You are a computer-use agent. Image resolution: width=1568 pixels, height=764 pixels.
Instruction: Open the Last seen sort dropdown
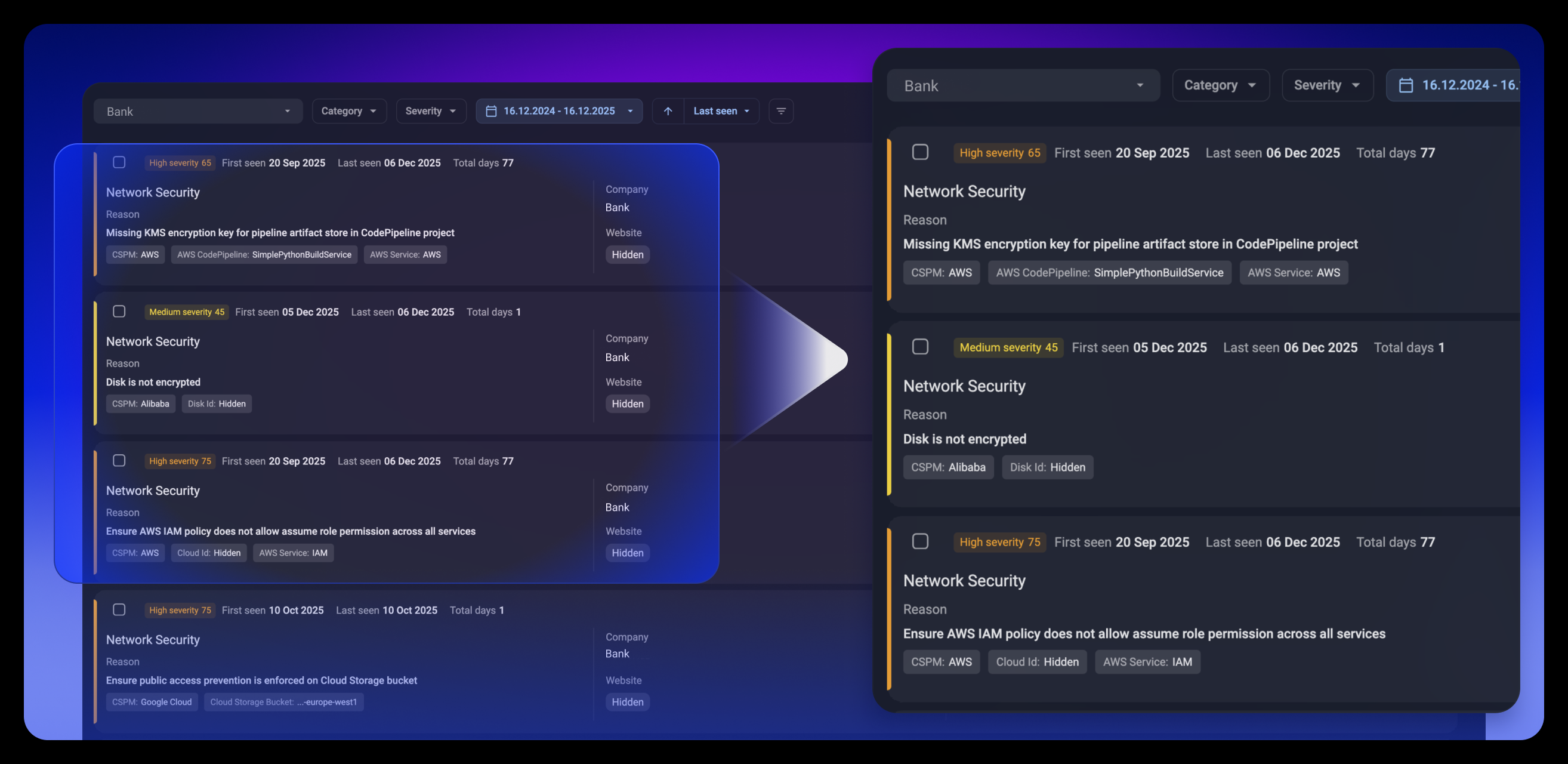(721, 111)
